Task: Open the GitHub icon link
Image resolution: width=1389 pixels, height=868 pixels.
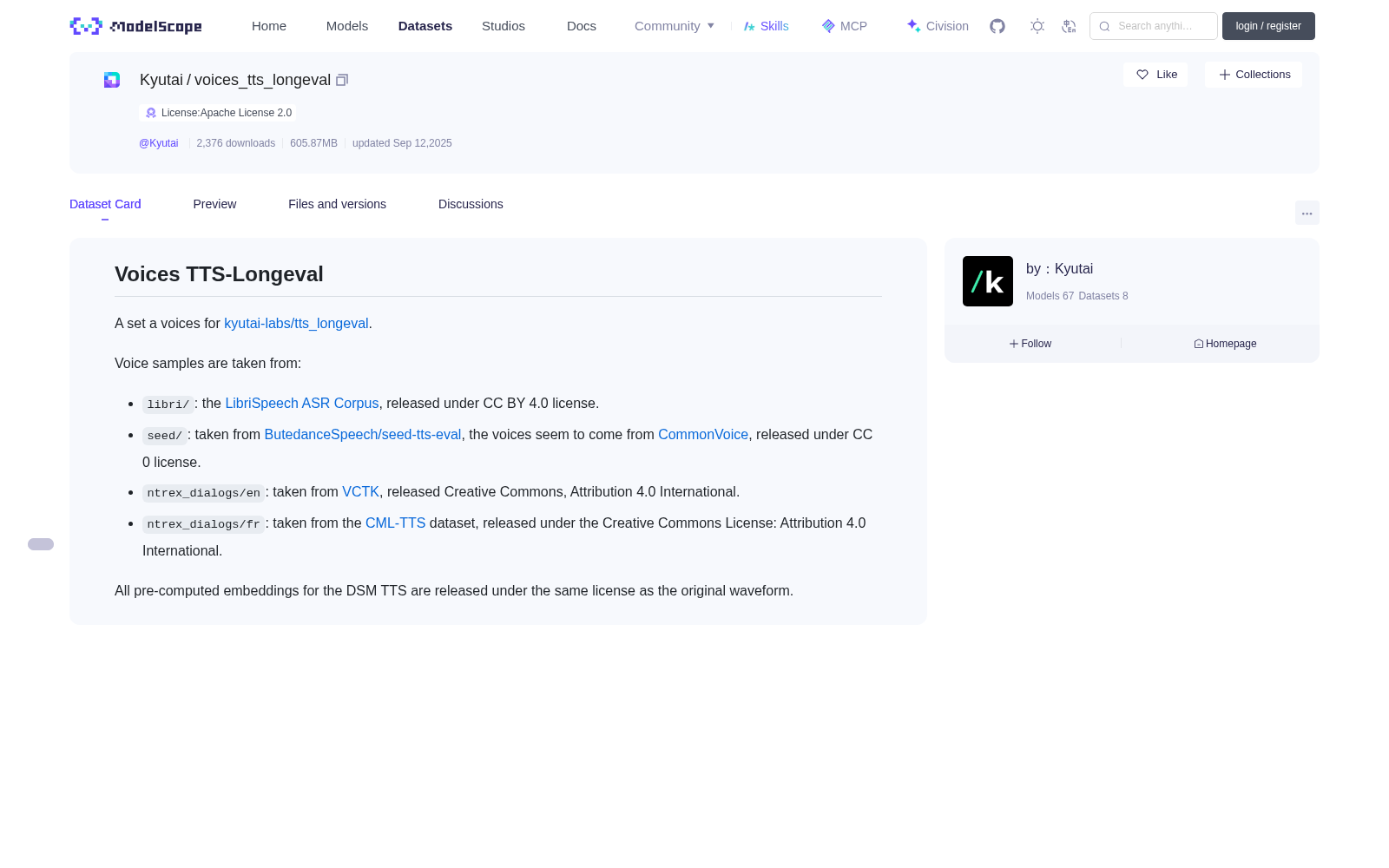Action: [997, 26]
